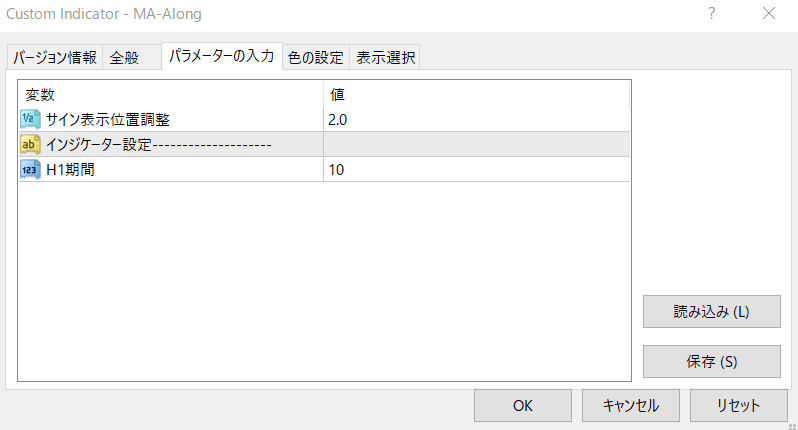Click the 保存 (S) button
Image resolution: width=798 pixels, height=430 pixels.
pos(711,361)
